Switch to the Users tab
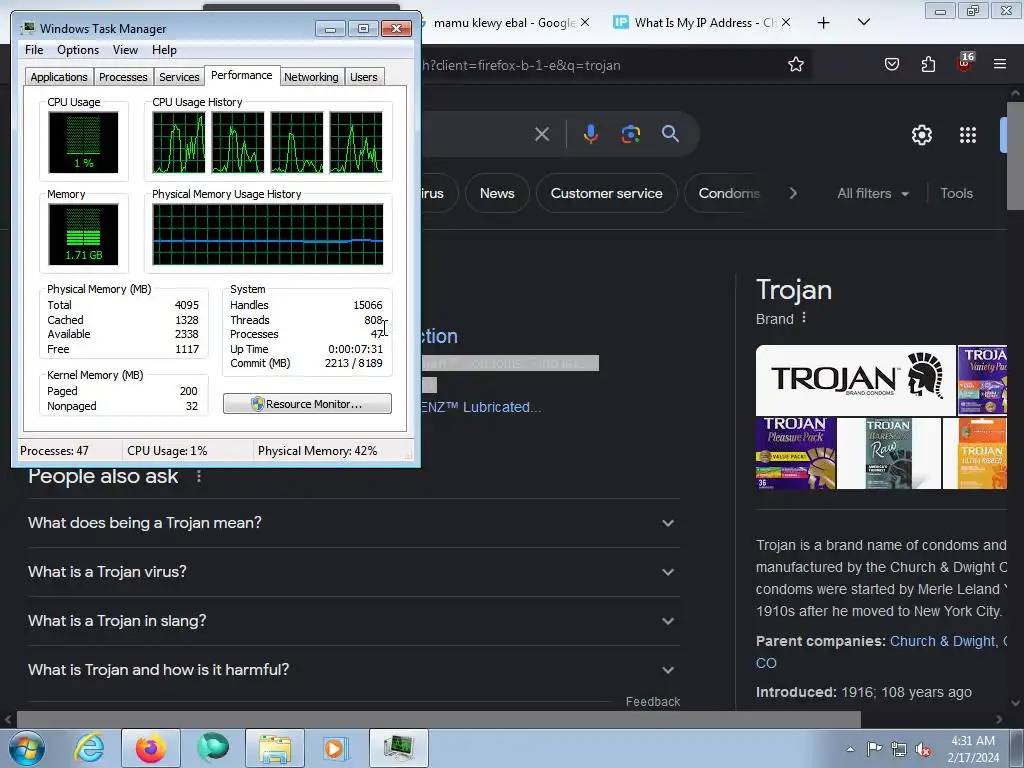This screenshot has height=768, width=1024. click(363, 77)
